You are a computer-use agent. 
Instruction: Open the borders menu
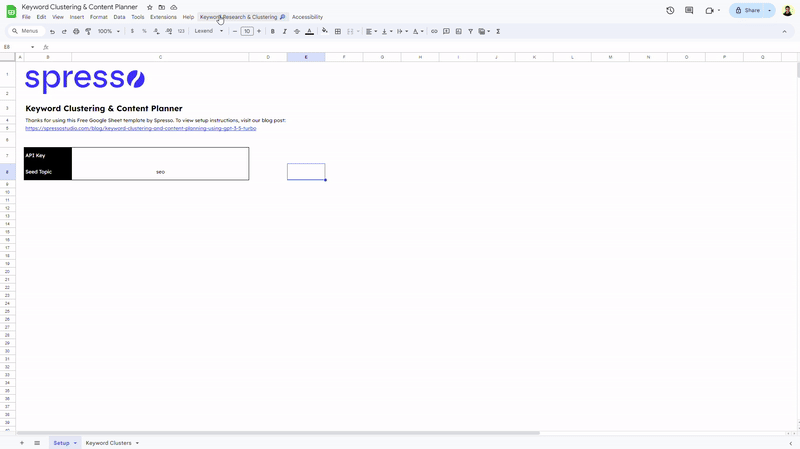point(338,32)
